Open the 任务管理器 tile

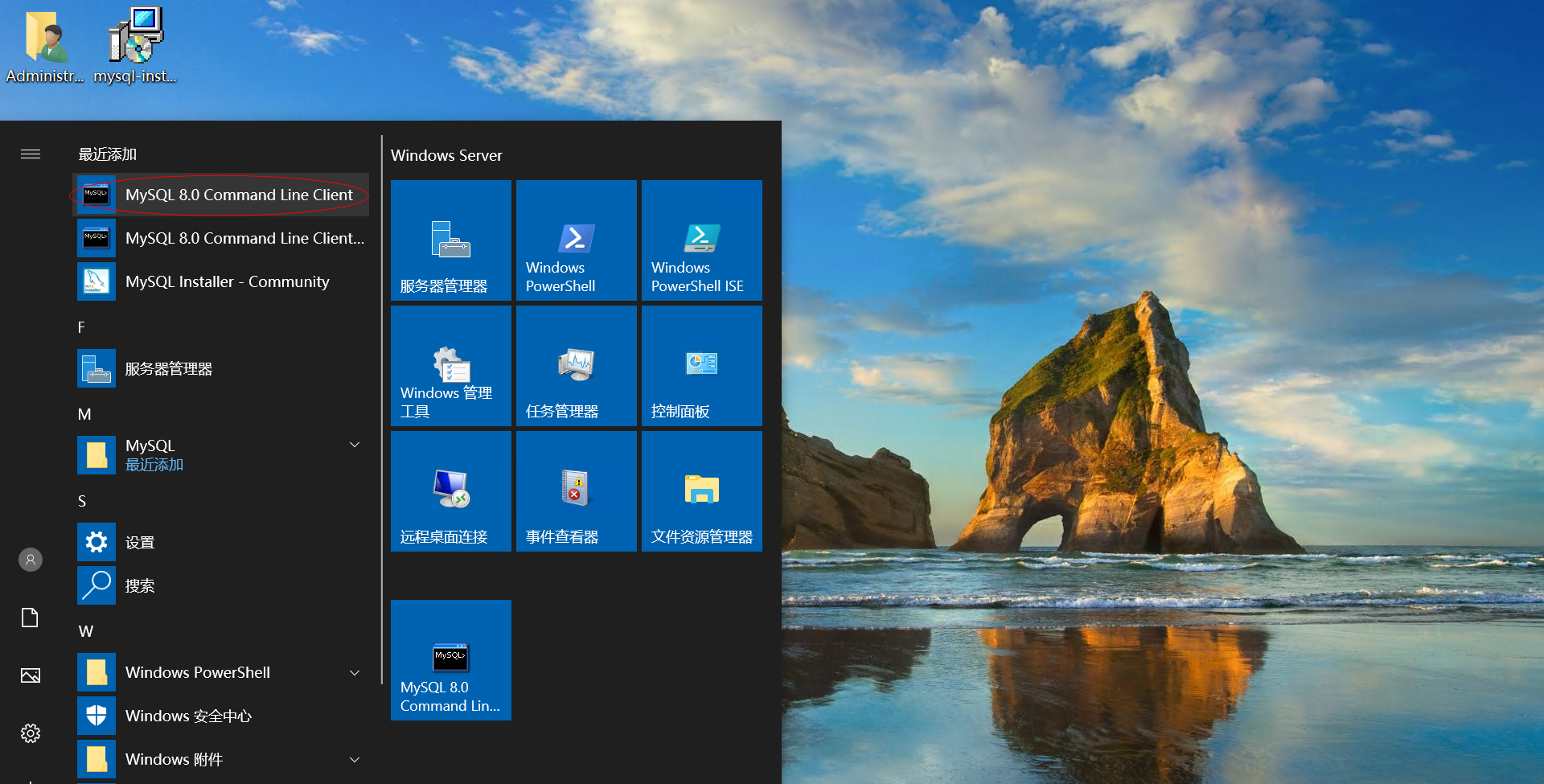coord(577,366)
